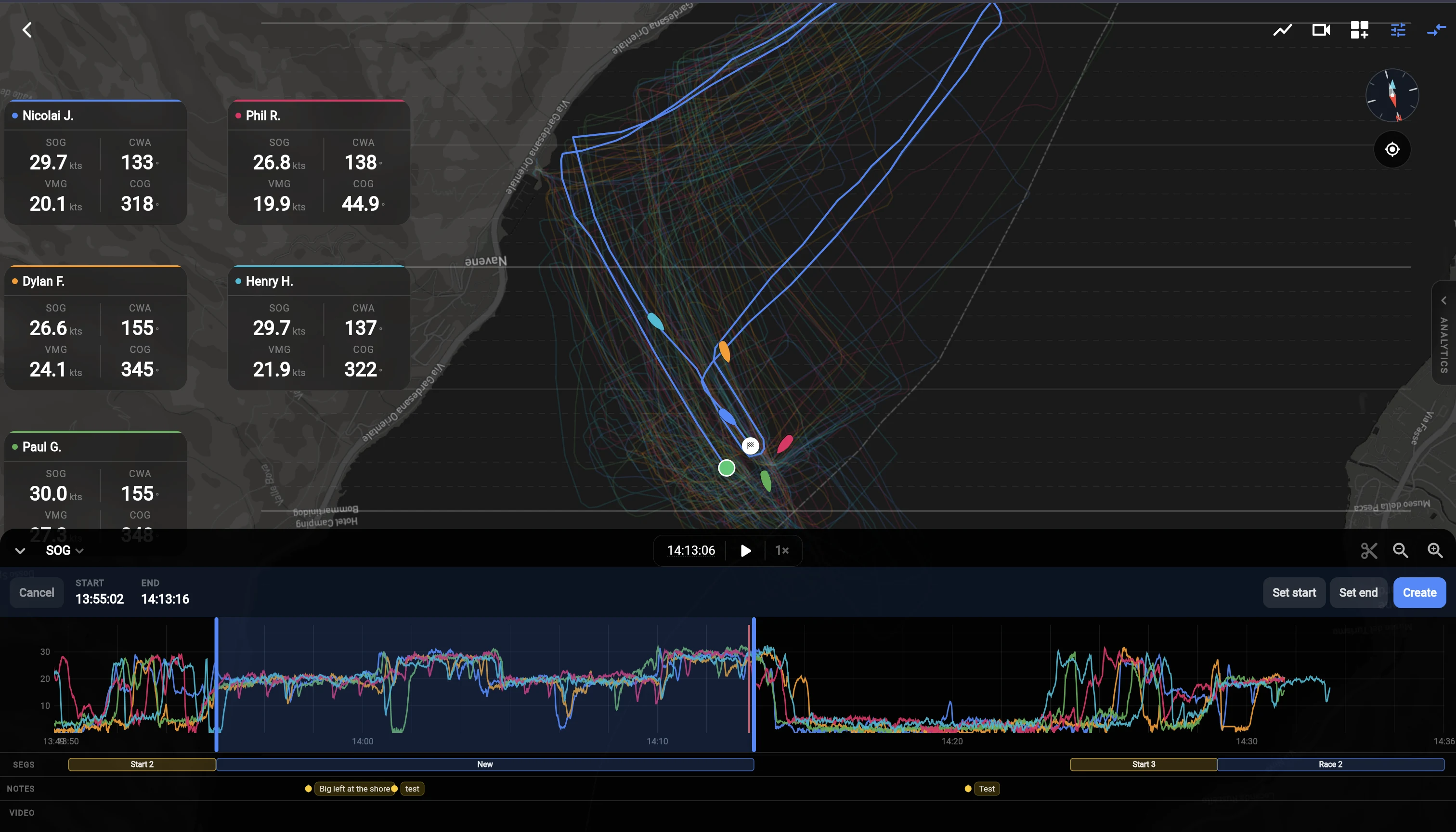The height and width of the screenshot is (832, 1456).
Task: Click the light blue boat marker on map
Action: (655, 322)
